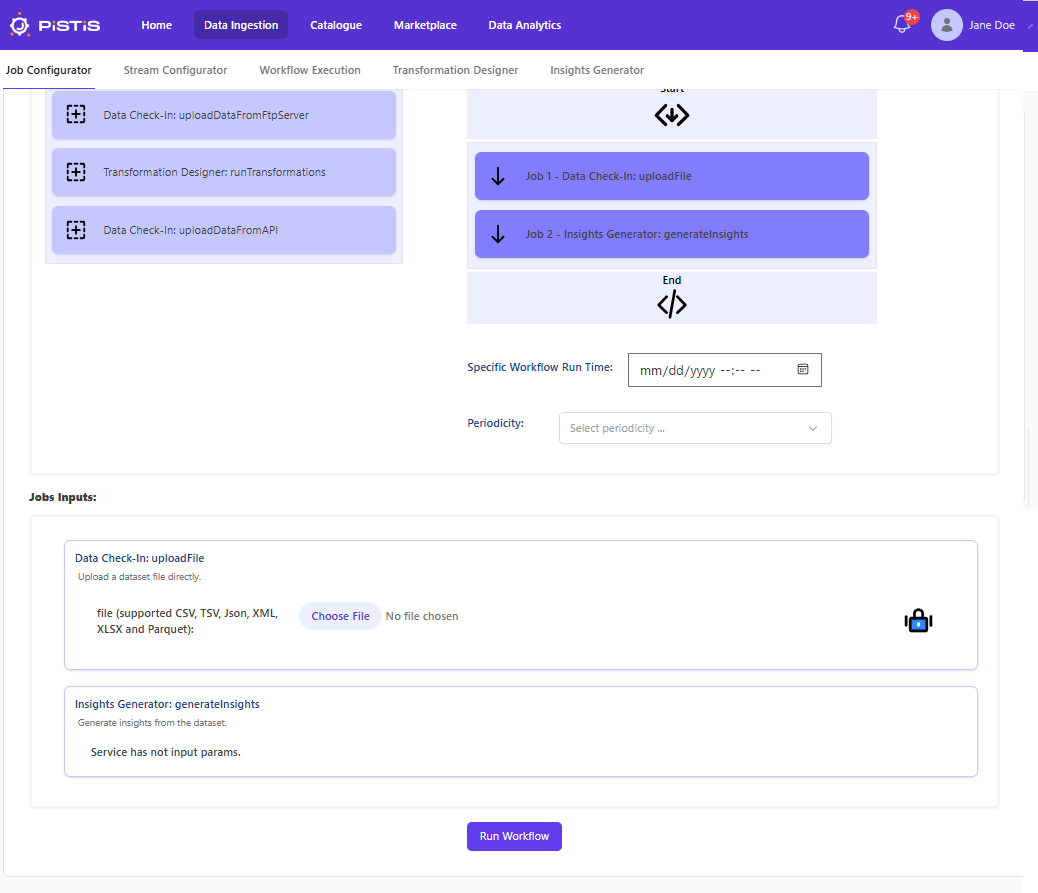Click the 9+ notification badge

912,17
